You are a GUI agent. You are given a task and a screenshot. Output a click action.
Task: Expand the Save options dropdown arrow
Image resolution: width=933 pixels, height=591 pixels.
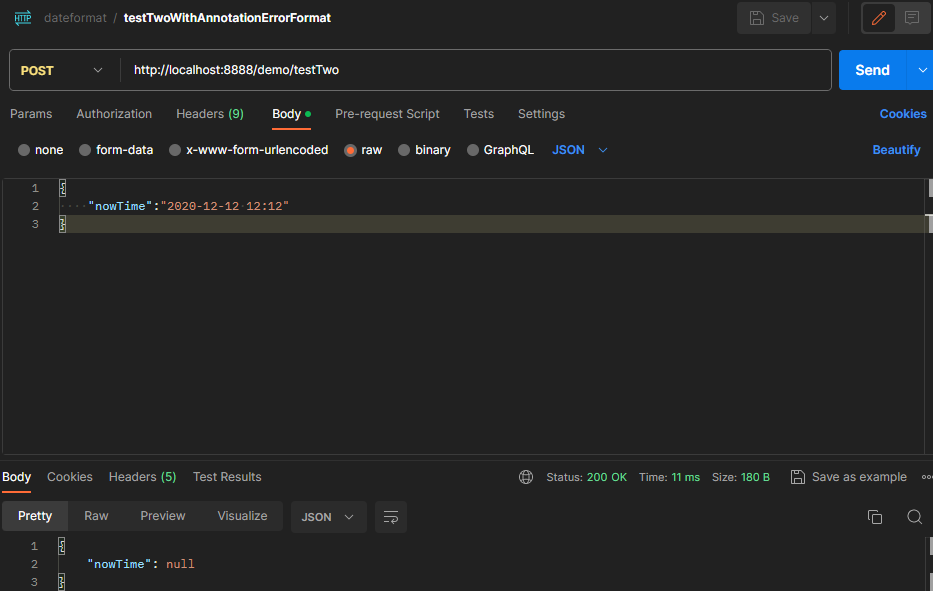[x=823, y=18]
